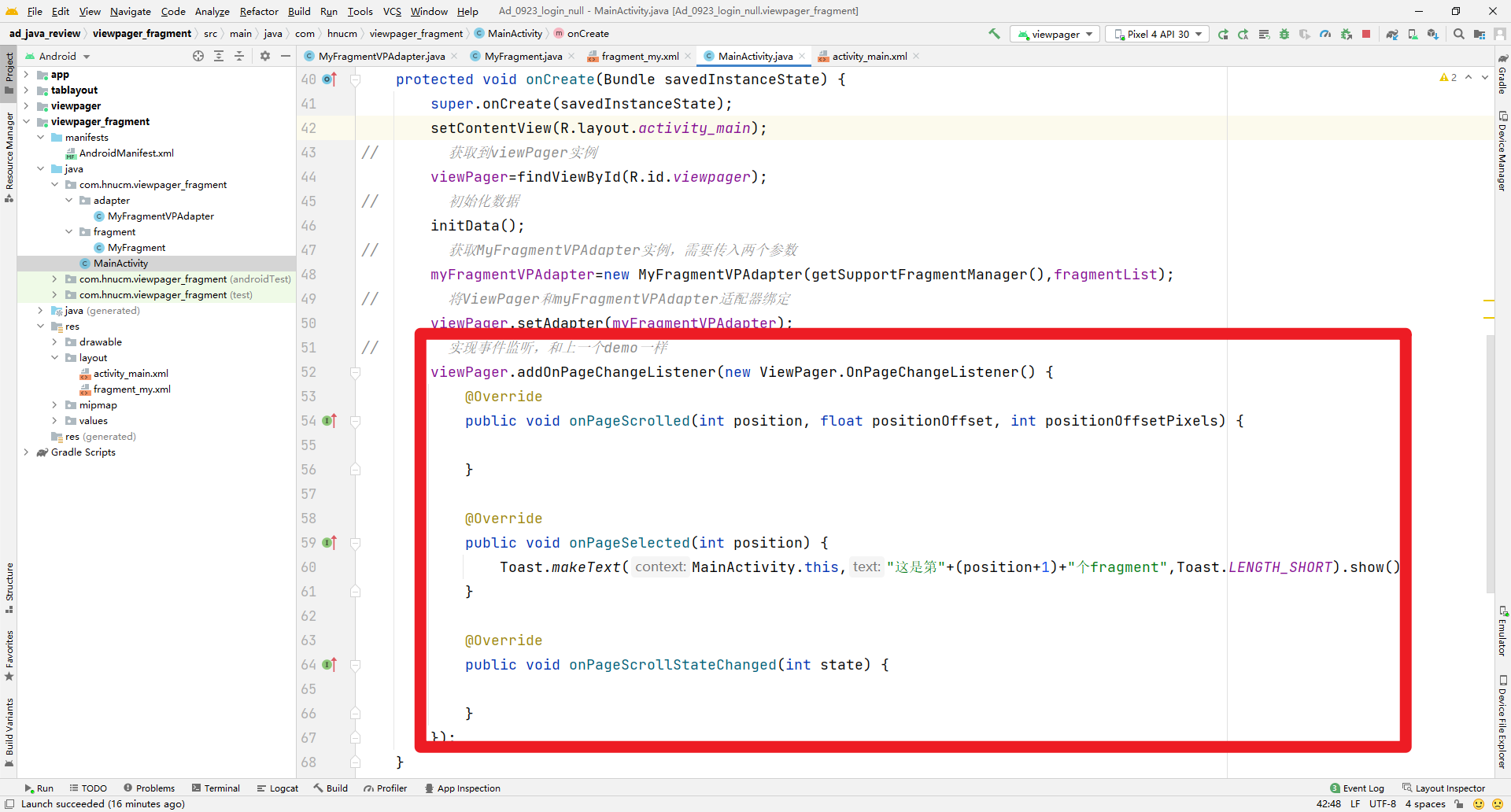Toggle the Device File Explorer window
This screenshot has height=812, width=1511.
(1502, 722)
